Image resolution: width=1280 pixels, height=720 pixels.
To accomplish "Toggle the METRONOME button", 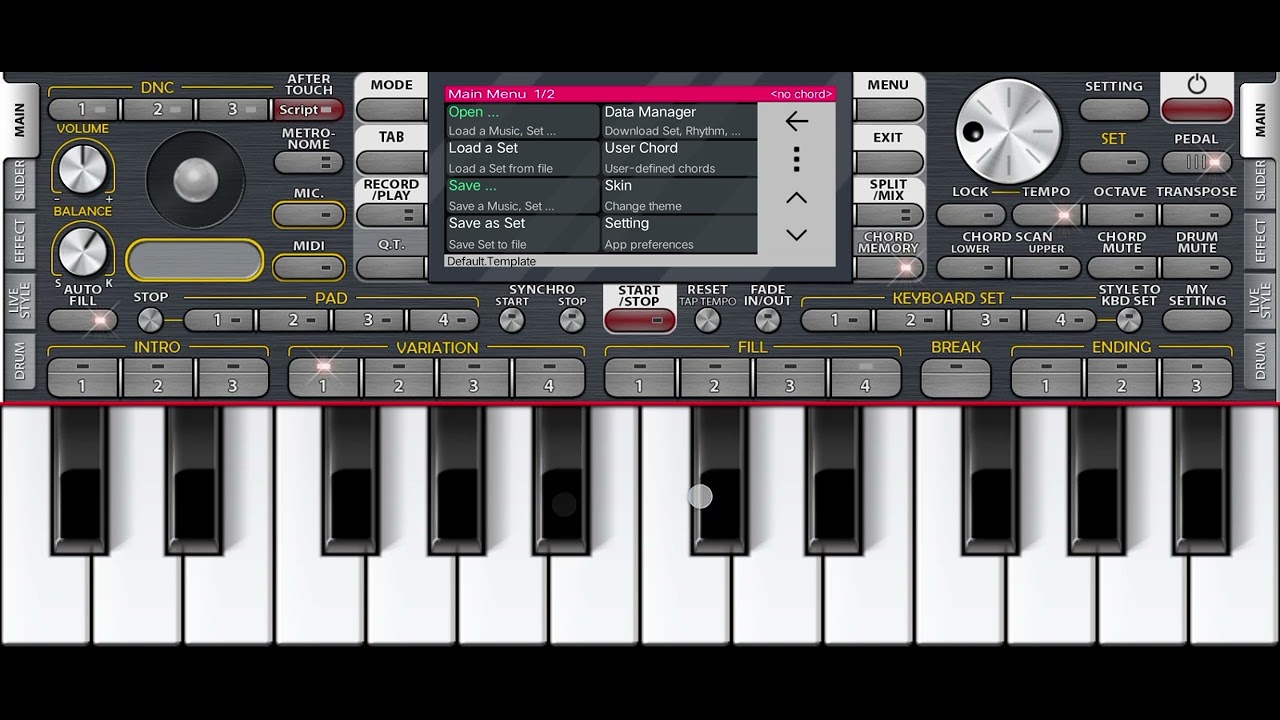I will (308, 163).
